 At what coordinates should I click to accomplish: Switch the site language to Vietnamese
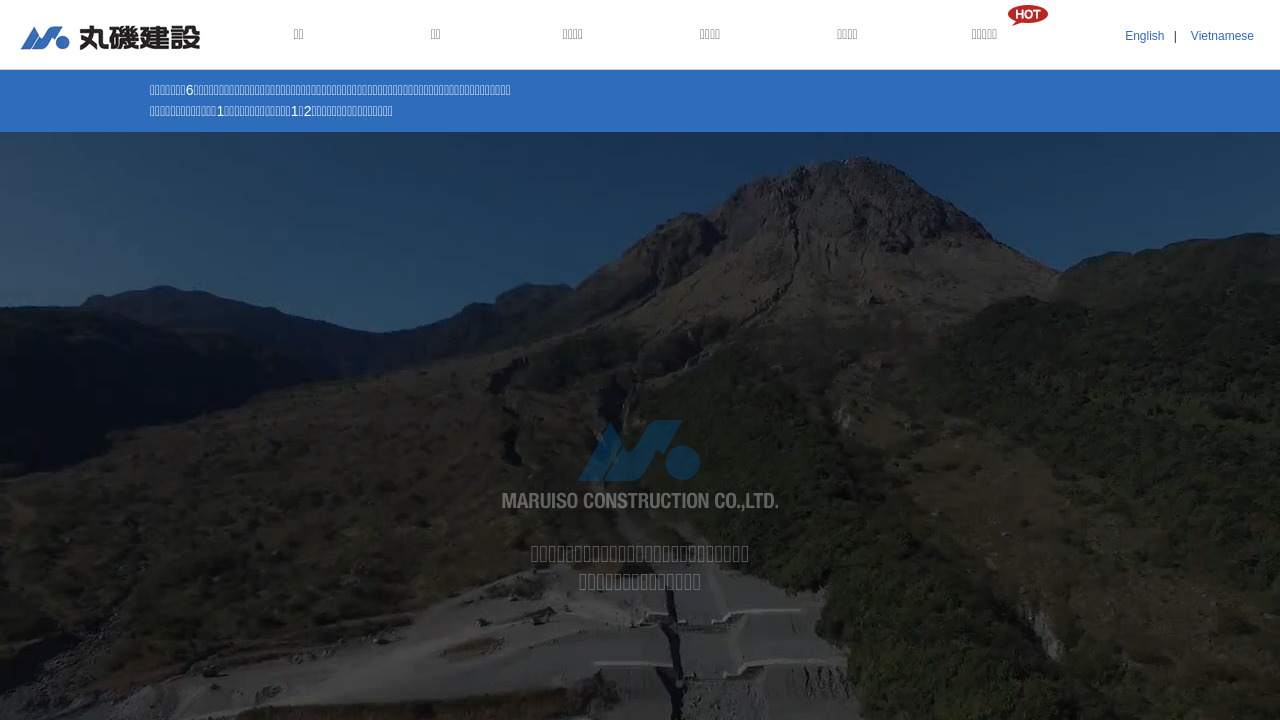1221,36
